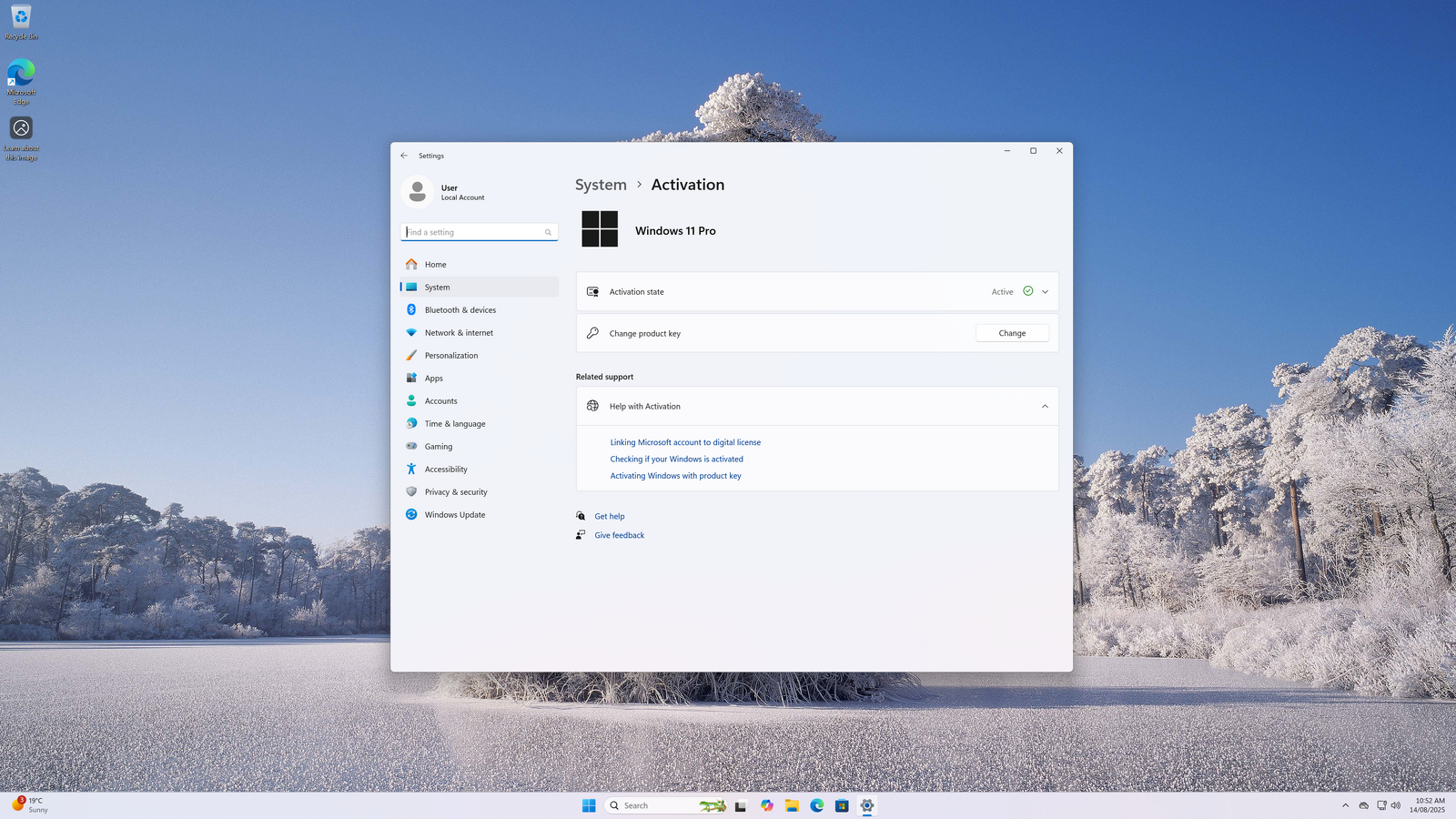Click the Bluetooth & devices sidebar icon
The height and width of the screenshot is (819, 1456).
[x=411, y=309]
